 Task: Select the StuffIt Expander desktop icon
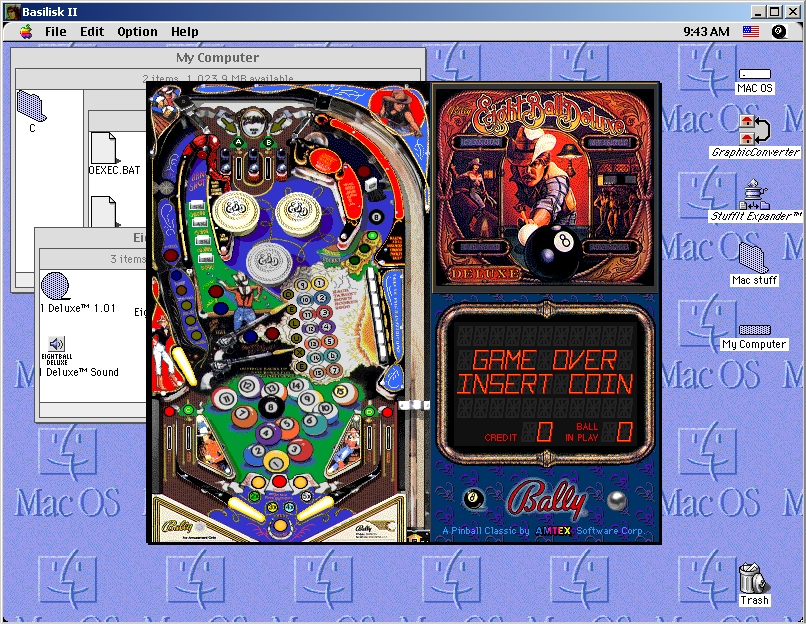tap(755, 194)
